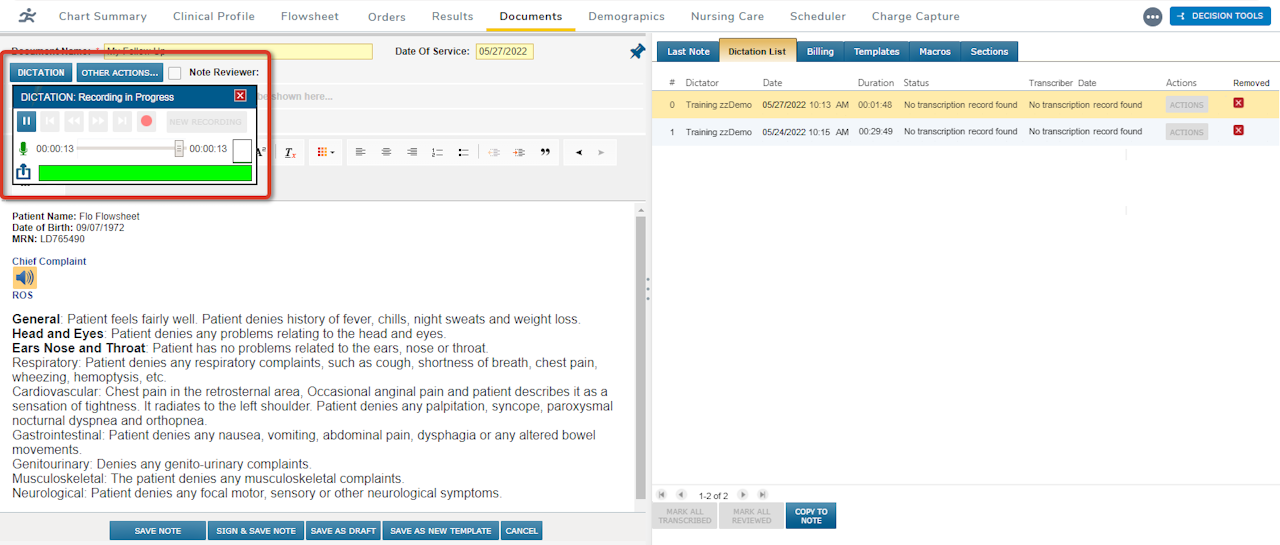Viewport: 1280px width, 545px height.
Task: Click the dictation upload/share icon
Action: click(x=24, y=172)
